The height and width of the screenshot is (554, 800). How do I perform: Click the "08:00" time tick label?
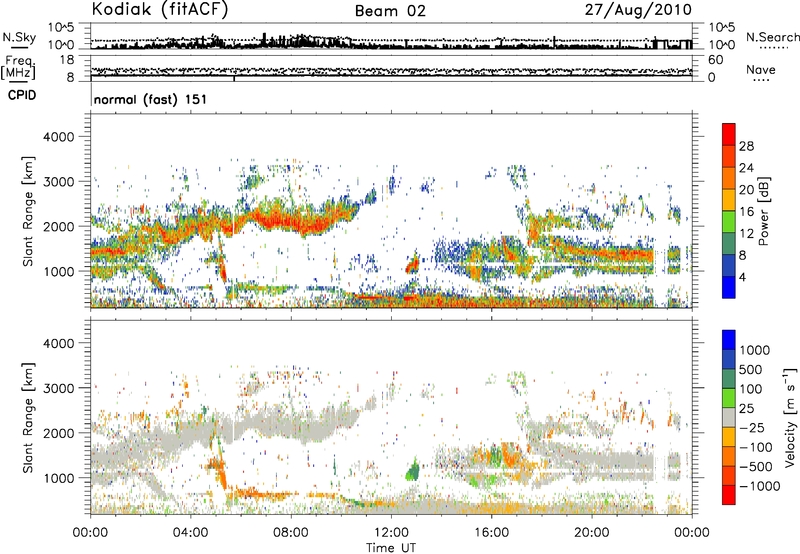[291, 533]
